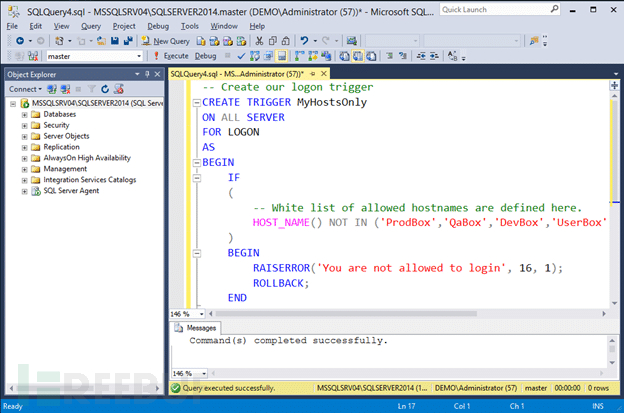Click the Results to File icon

tap(371, 56)
